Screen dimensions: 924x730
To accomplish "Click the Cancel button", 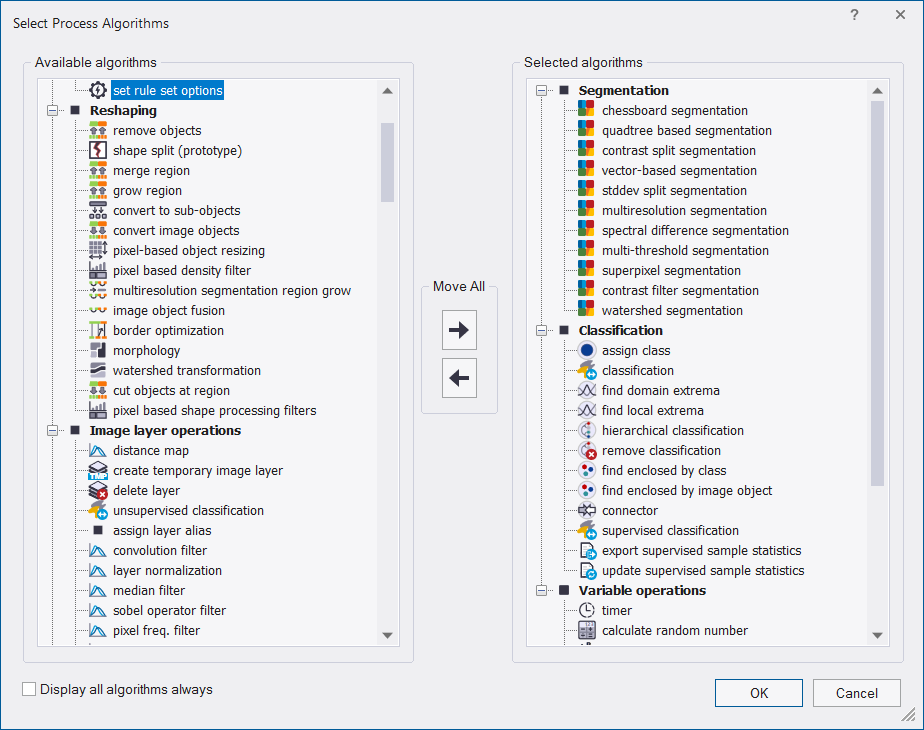I will point(856,693).
